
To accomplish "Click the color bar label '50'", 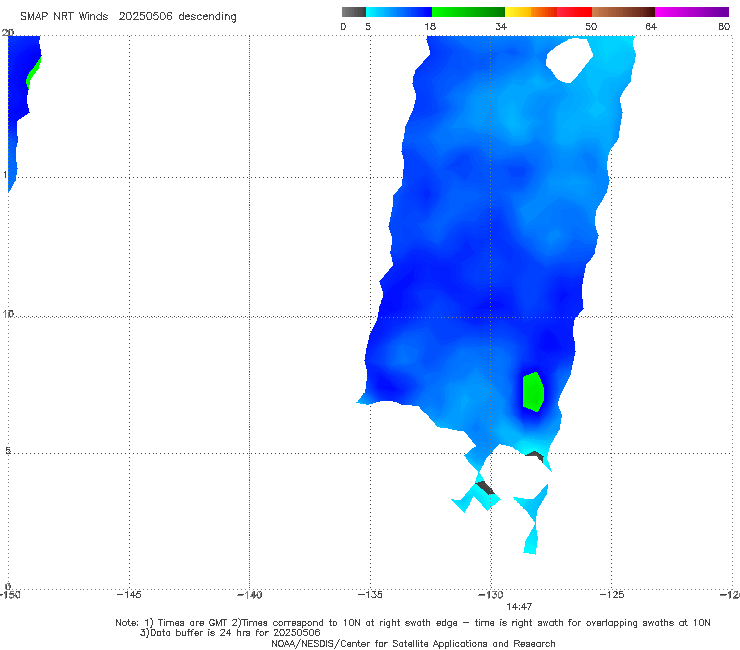I will [x=591, y=26].
